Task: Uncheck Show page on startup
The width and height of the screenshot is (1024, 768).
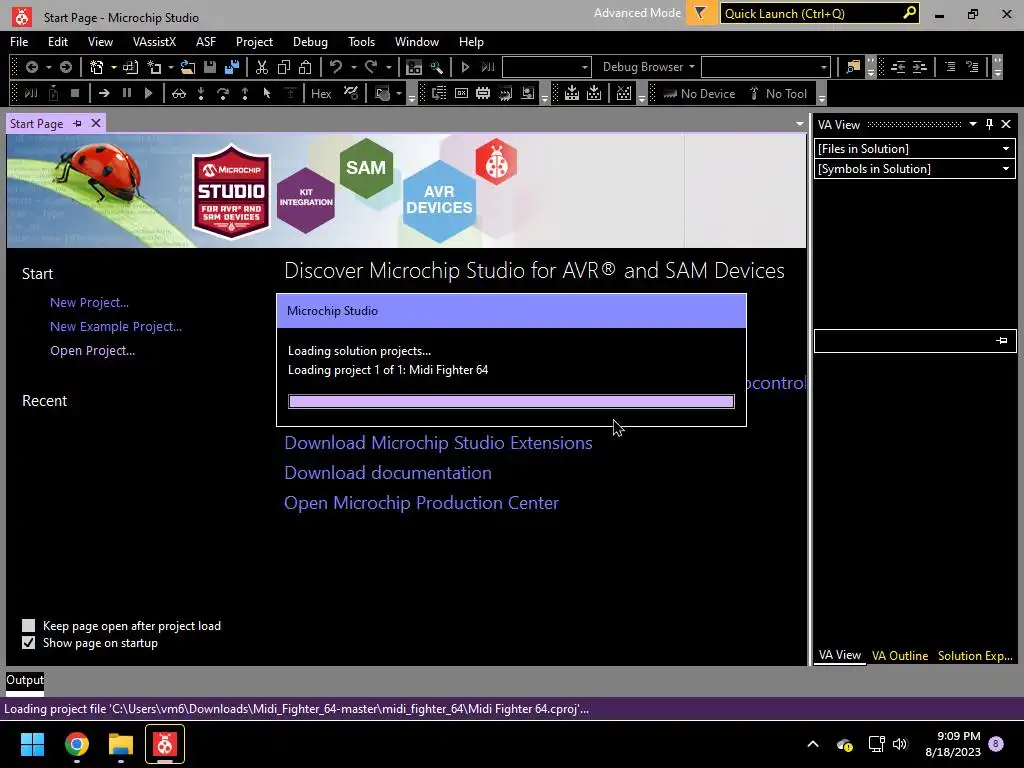Action: [x=28, y=643]
